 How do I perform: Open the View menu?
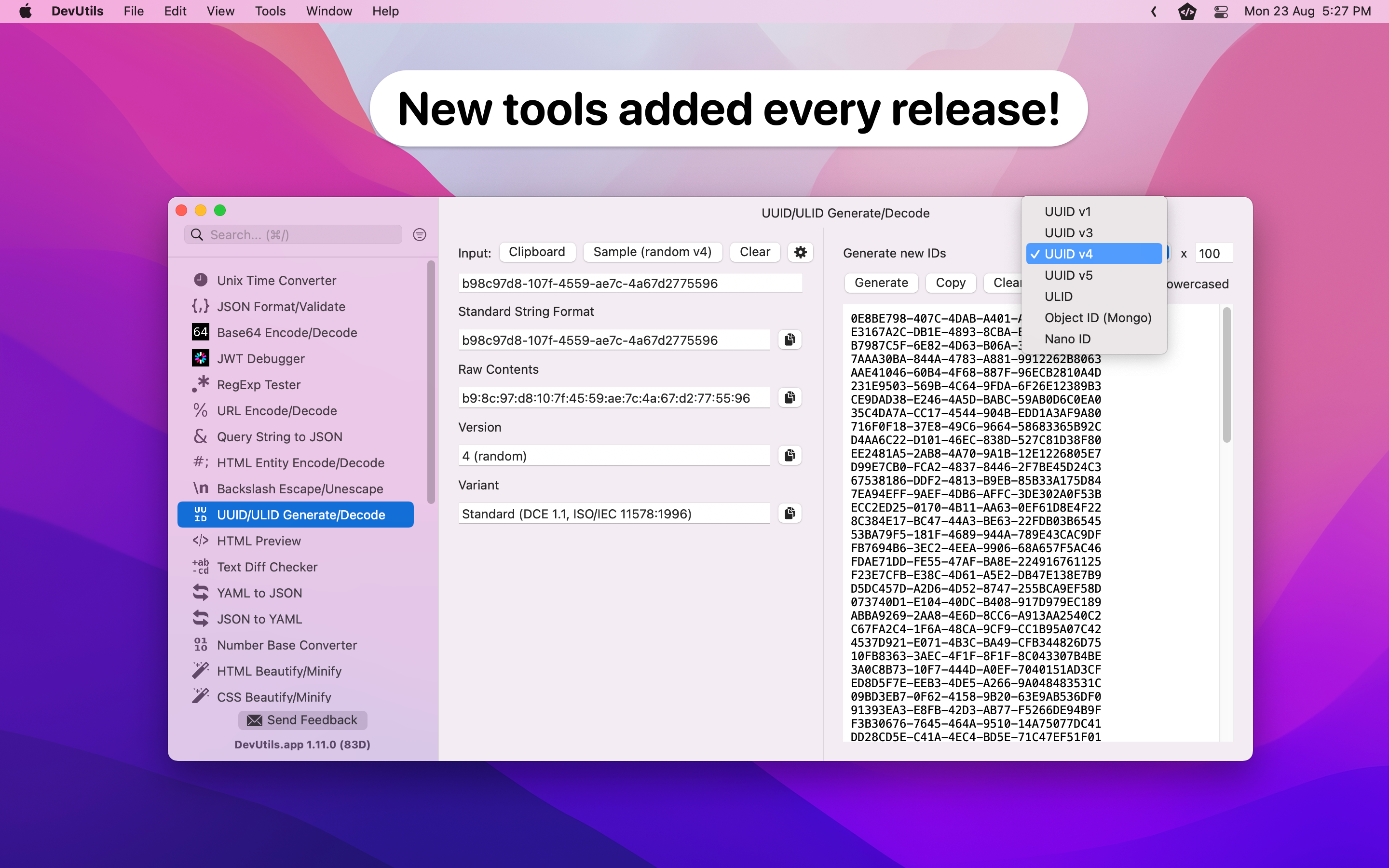pyautogui.click(x=220, y=12)
